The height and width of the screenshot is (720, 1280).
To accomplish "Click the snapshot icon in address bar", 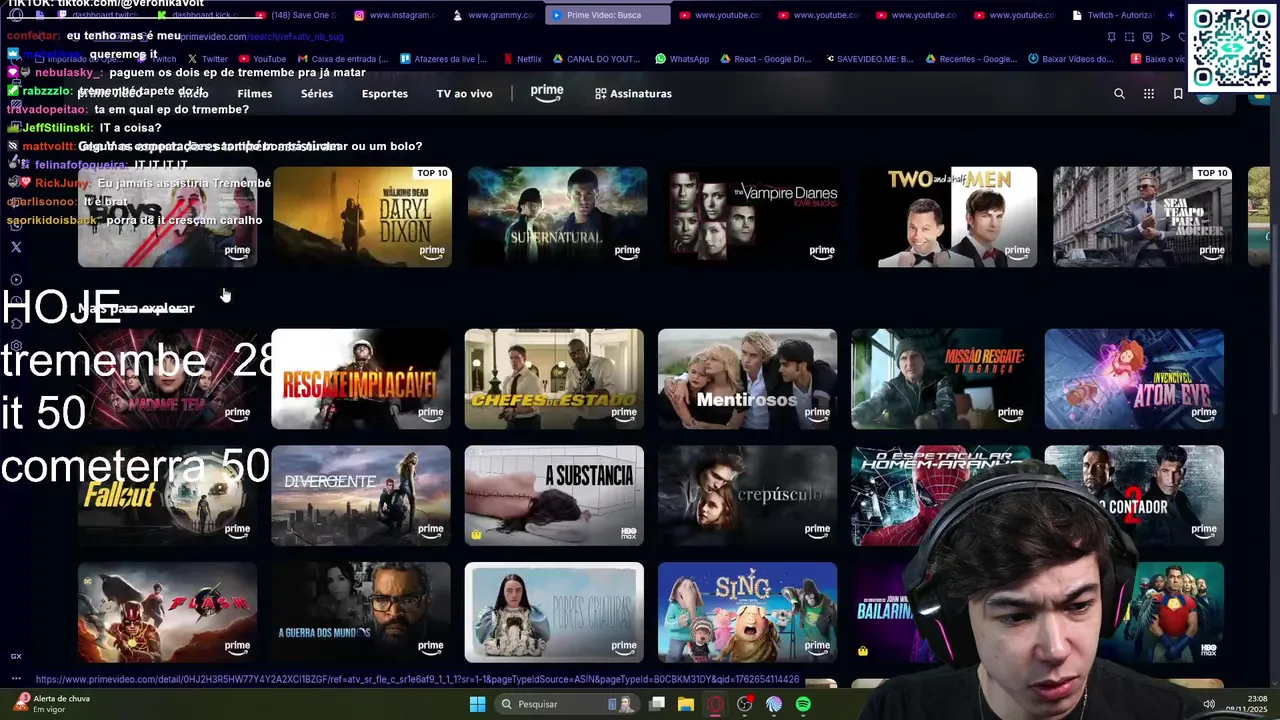I will click(x=1129, y=37).
